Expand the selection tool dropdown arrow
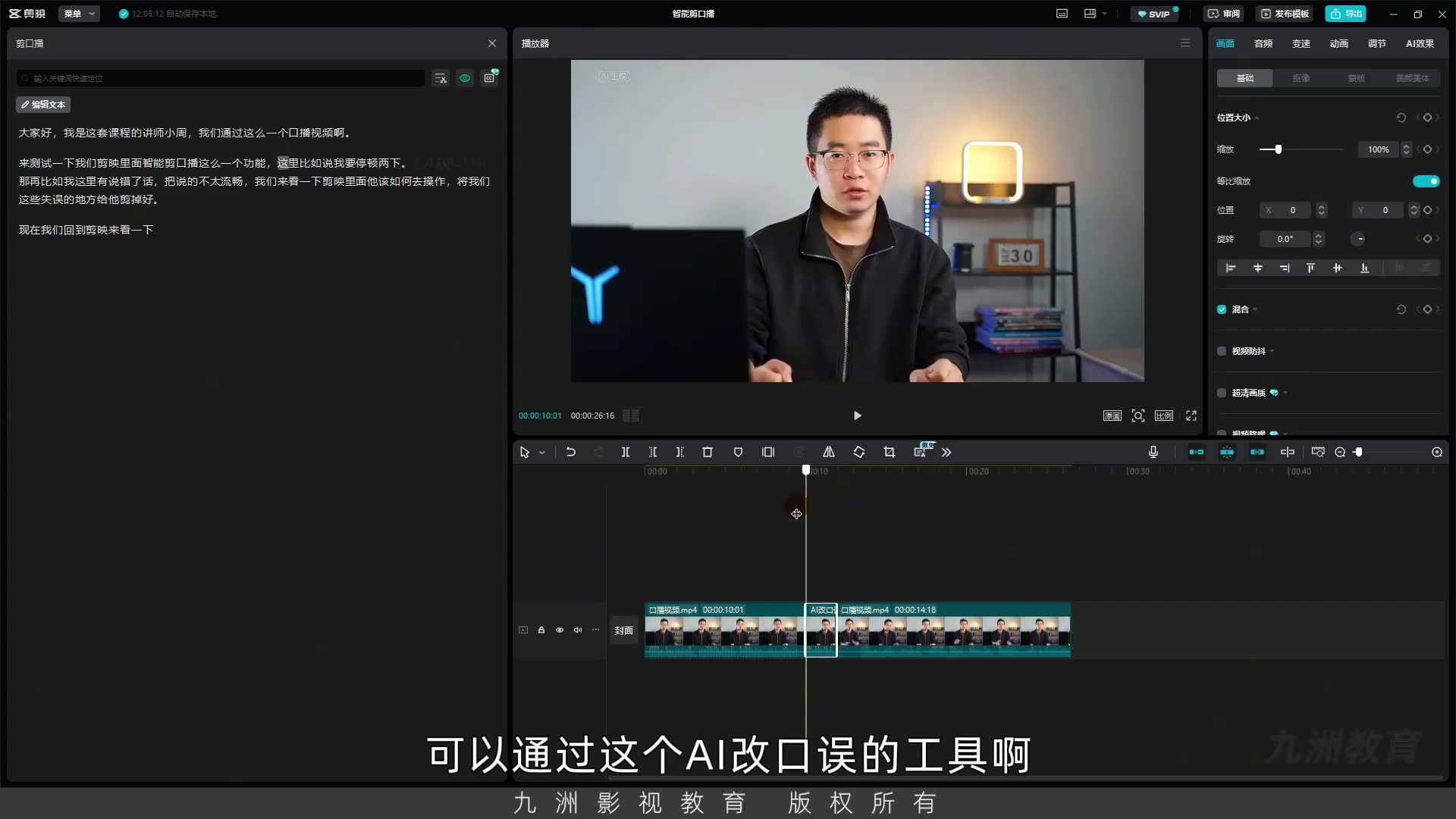1456x819 pixels. coord(542,453)
